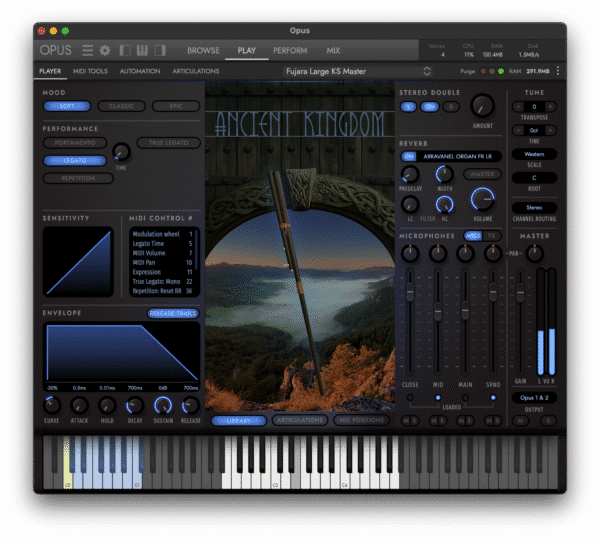The image size is (600, 538).
Task: Move the Close mic volume fader
Action: [x=410, y=292]
